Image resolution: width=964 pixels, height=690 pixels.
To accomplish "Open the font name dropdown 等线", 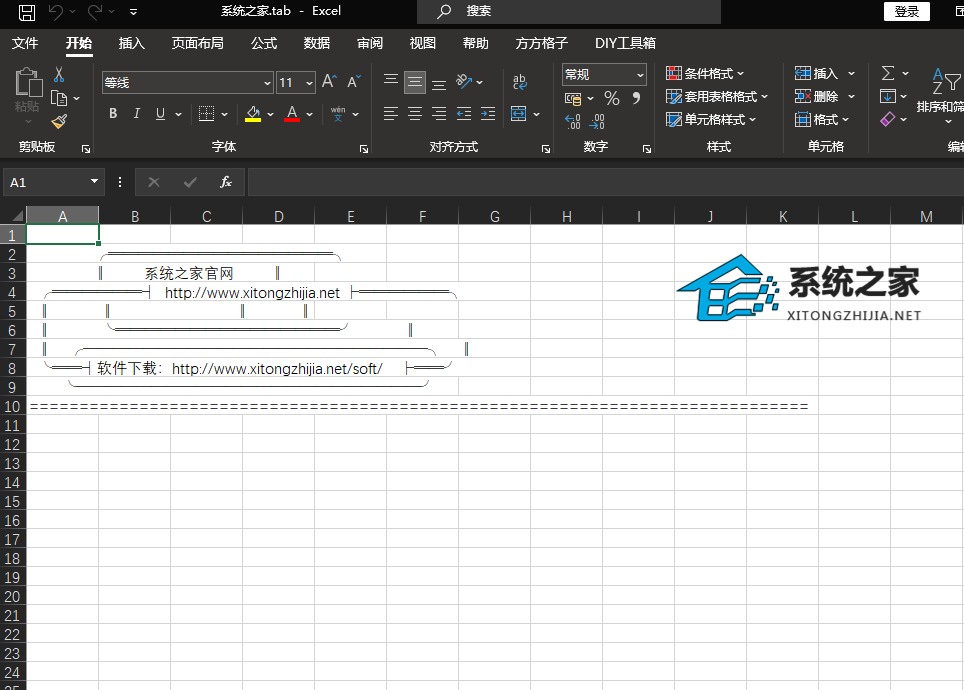I will coord(267,83).
